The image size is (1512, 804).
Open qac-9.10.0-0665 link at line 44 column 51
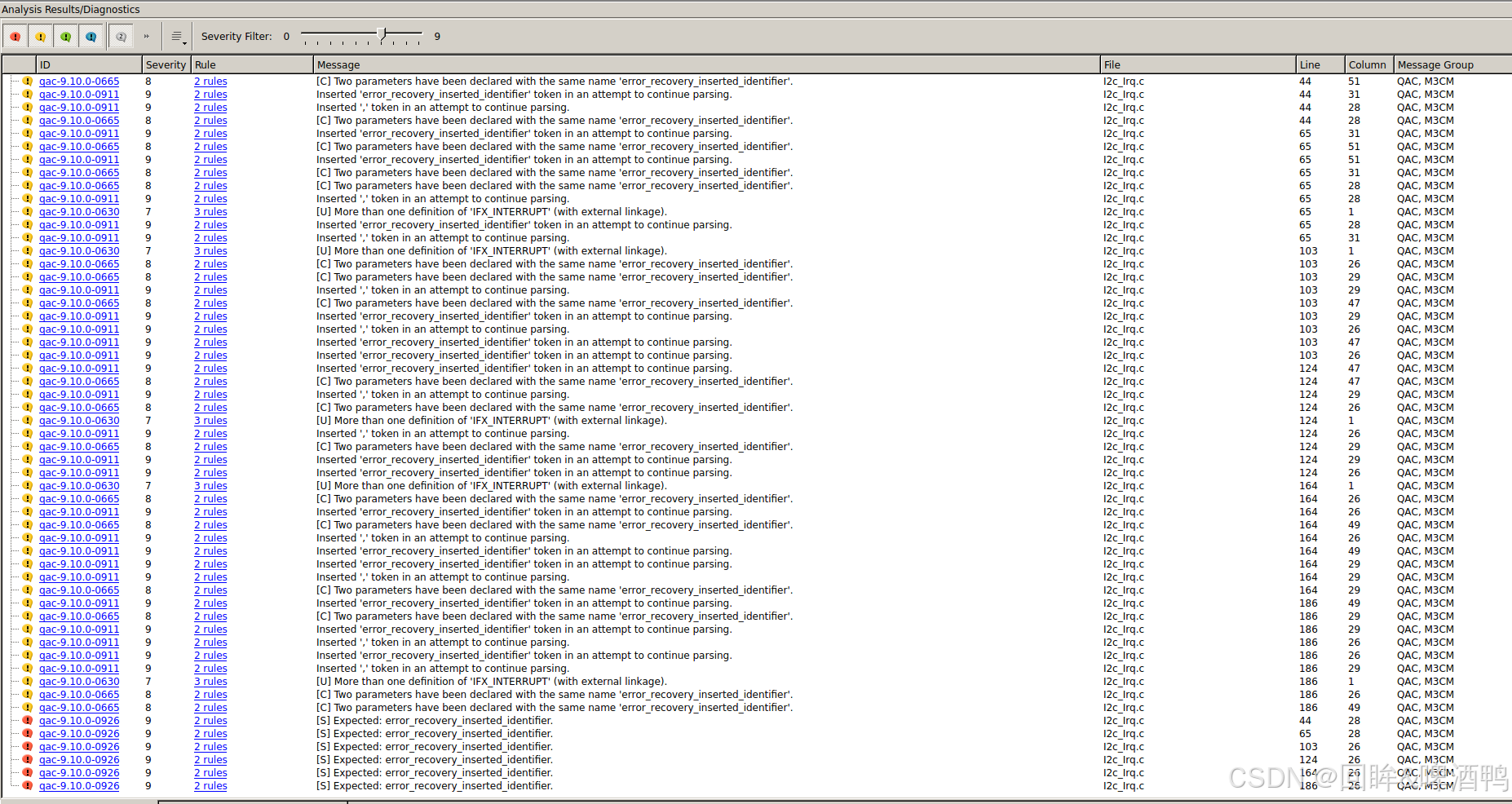tap(79, 82)
